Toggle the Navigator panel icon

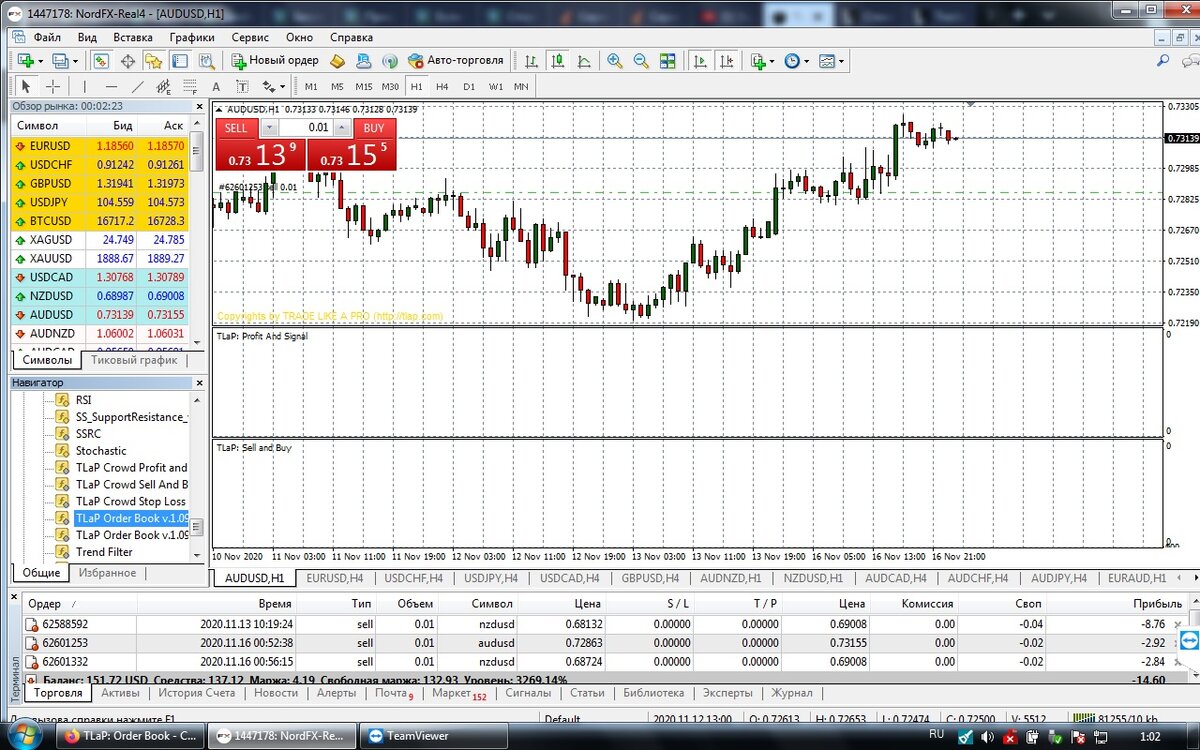(153, 61)
